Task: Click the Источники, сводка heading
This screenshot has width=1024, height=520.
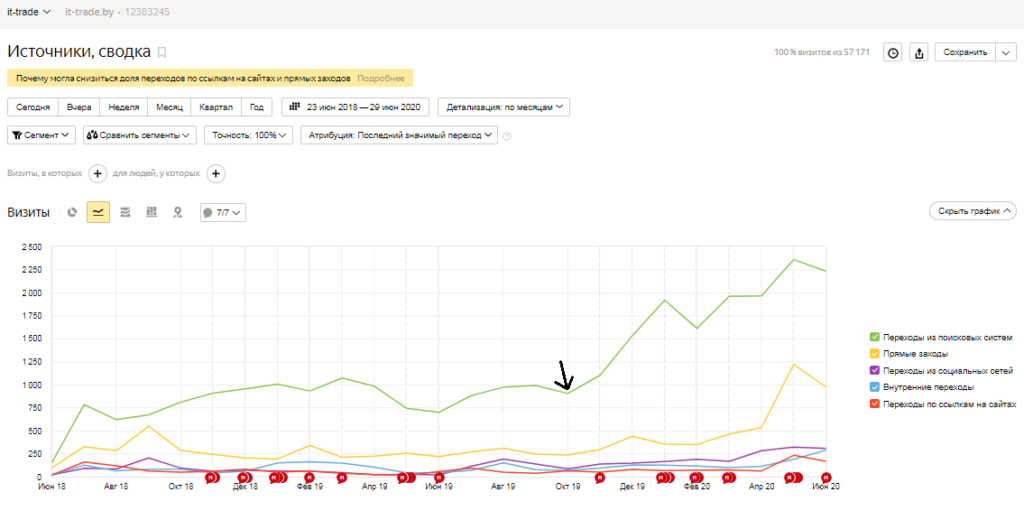Action: (x=79, y=52)
